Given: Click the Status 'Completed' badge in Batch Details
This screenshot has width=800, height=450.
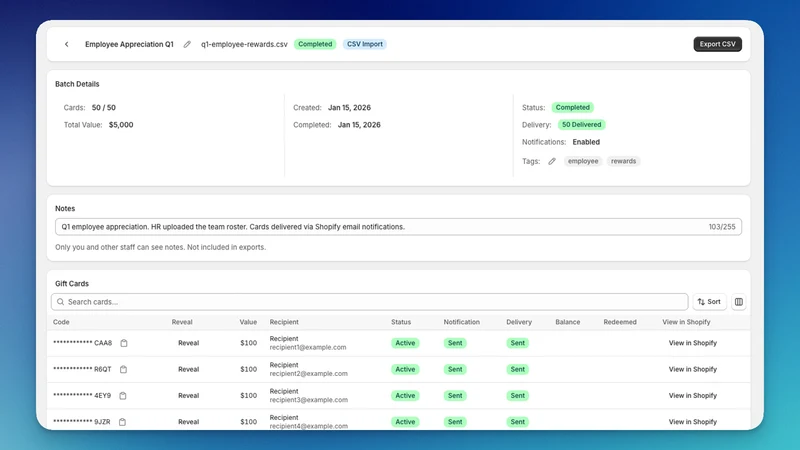Looking at the screenshot, I should (572, 108).
